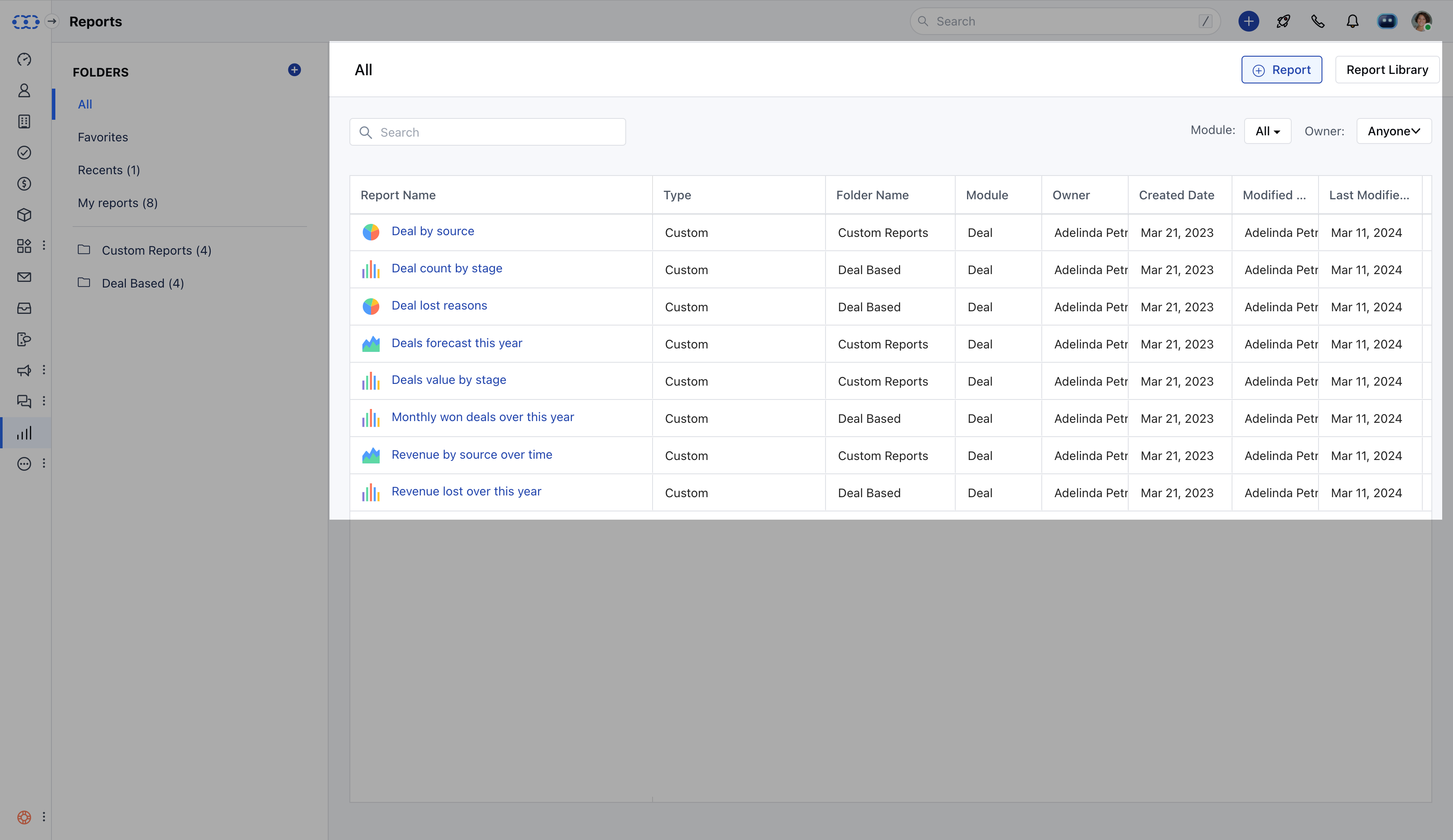This screenshot has height=840, width=1453.
Task: Open the Deal lost reasons report
Action: [x=439, y=306]
